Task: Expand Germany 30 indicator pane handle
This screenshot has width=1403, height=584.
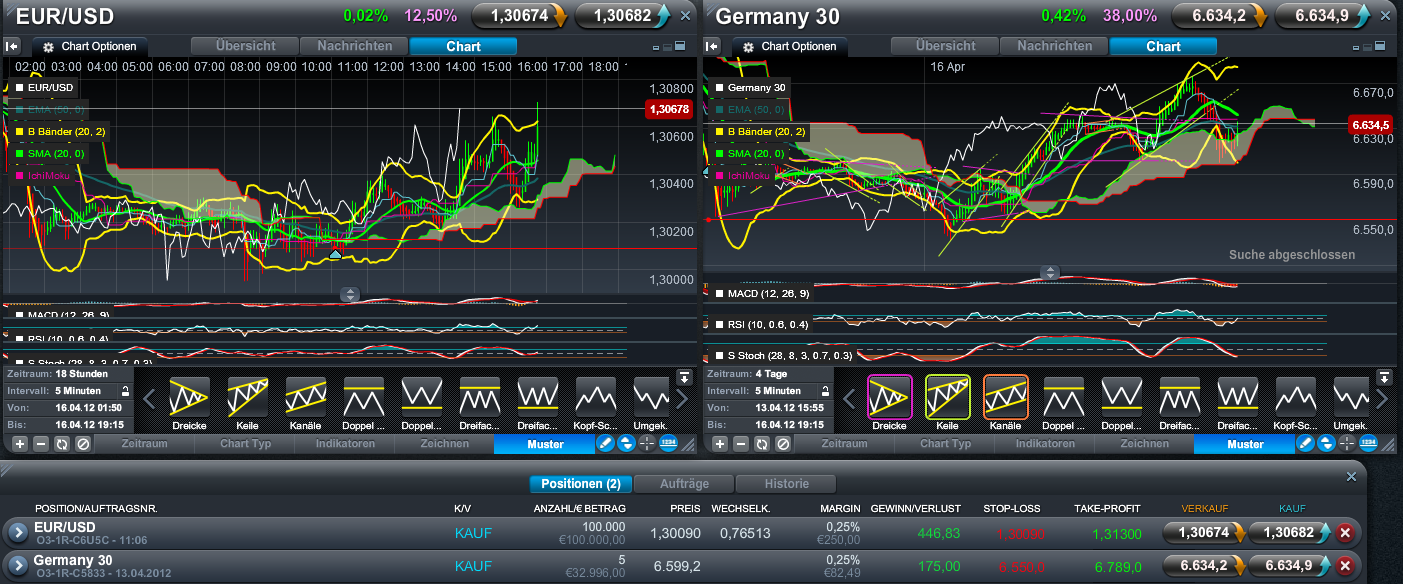Action: coord(1050,272)
